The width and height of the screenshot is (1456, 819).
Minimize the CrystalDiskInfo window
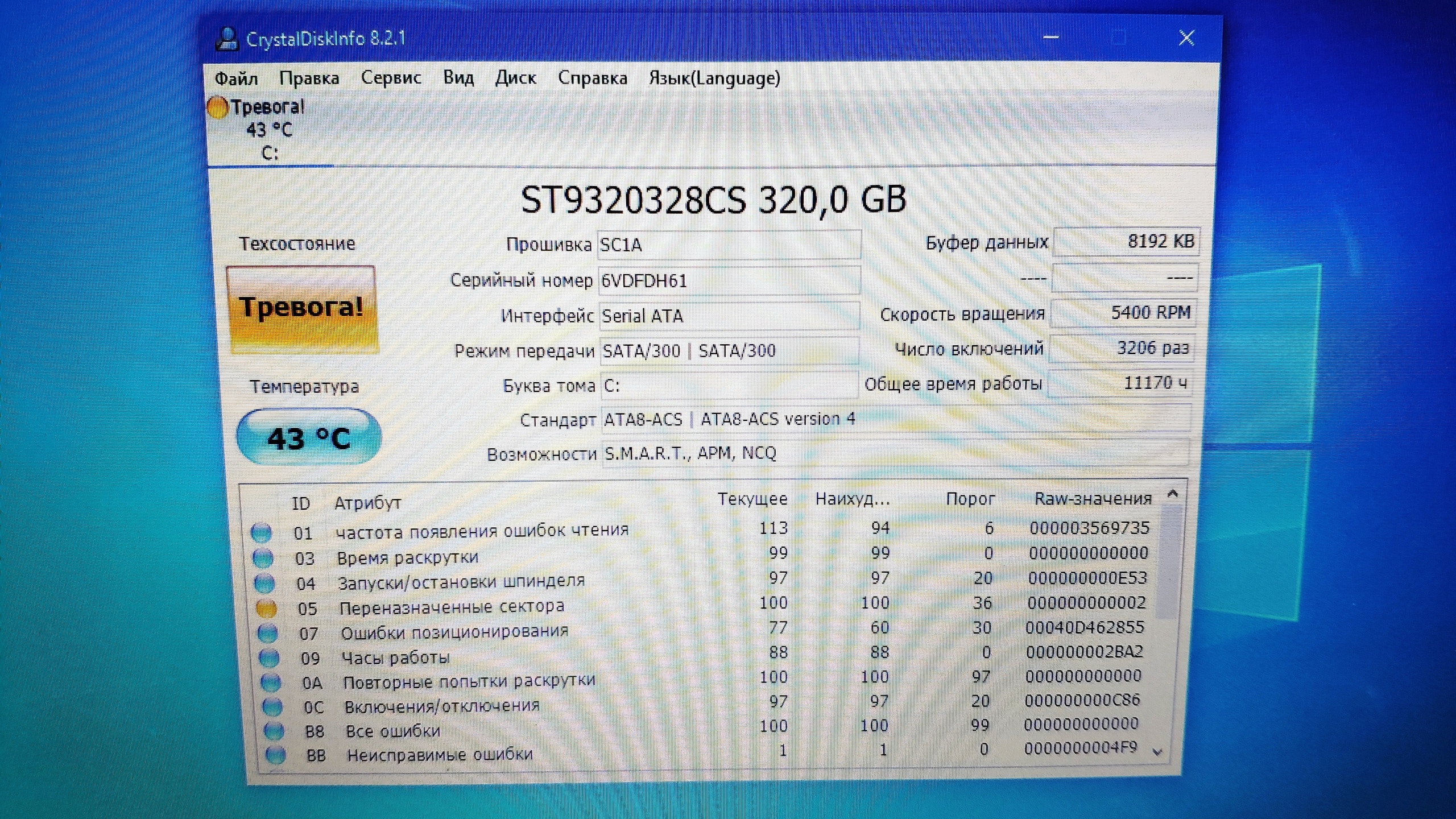(x=1050, y=38)
